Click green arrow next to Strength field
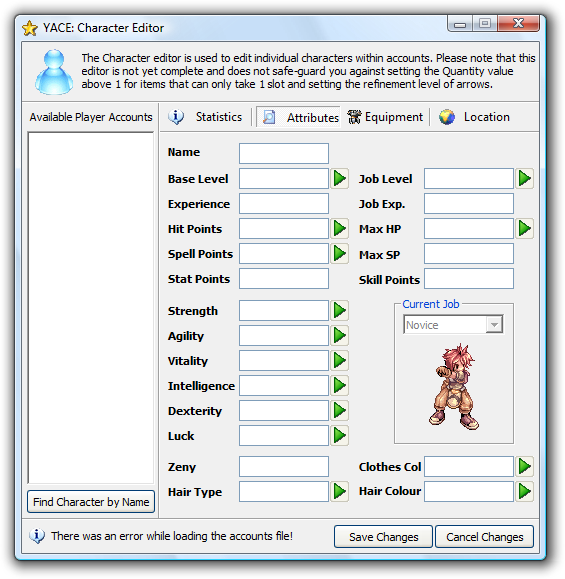The image size is (565, 579). 339,311
